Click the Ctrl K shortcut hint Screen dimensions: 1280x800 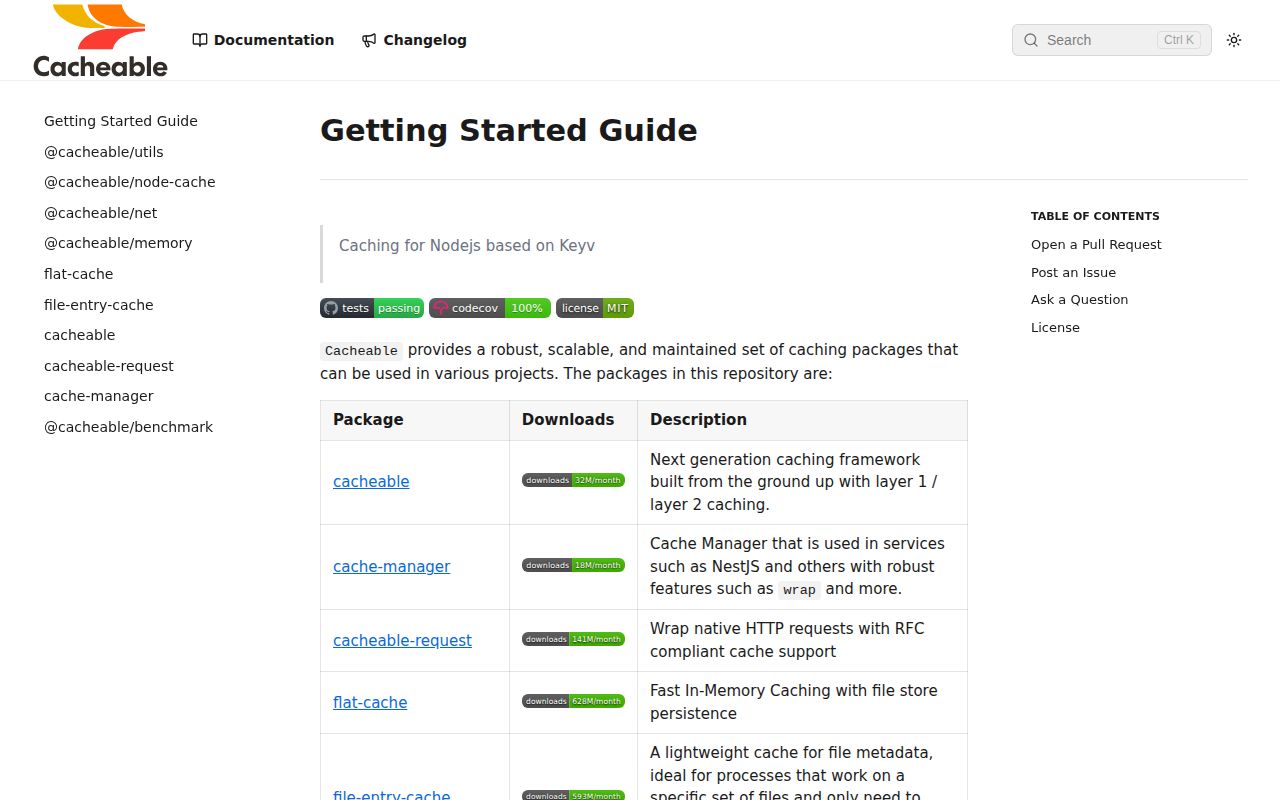tap(1179, 40)
